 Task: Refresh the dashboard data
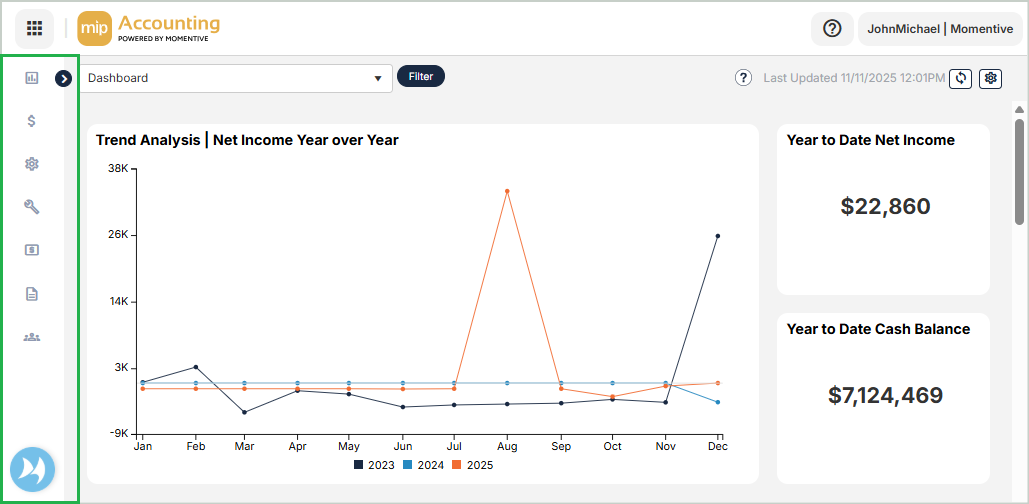pyautogui.click(x=960, y=78)
